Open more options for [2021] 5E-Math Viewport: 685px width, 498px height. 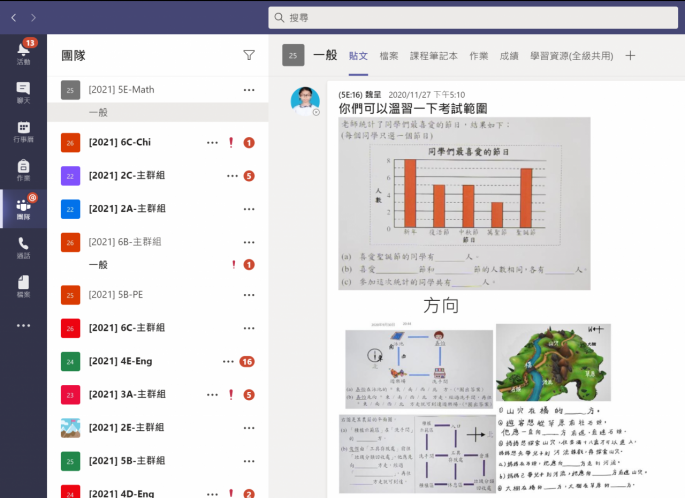pos(249,90)
